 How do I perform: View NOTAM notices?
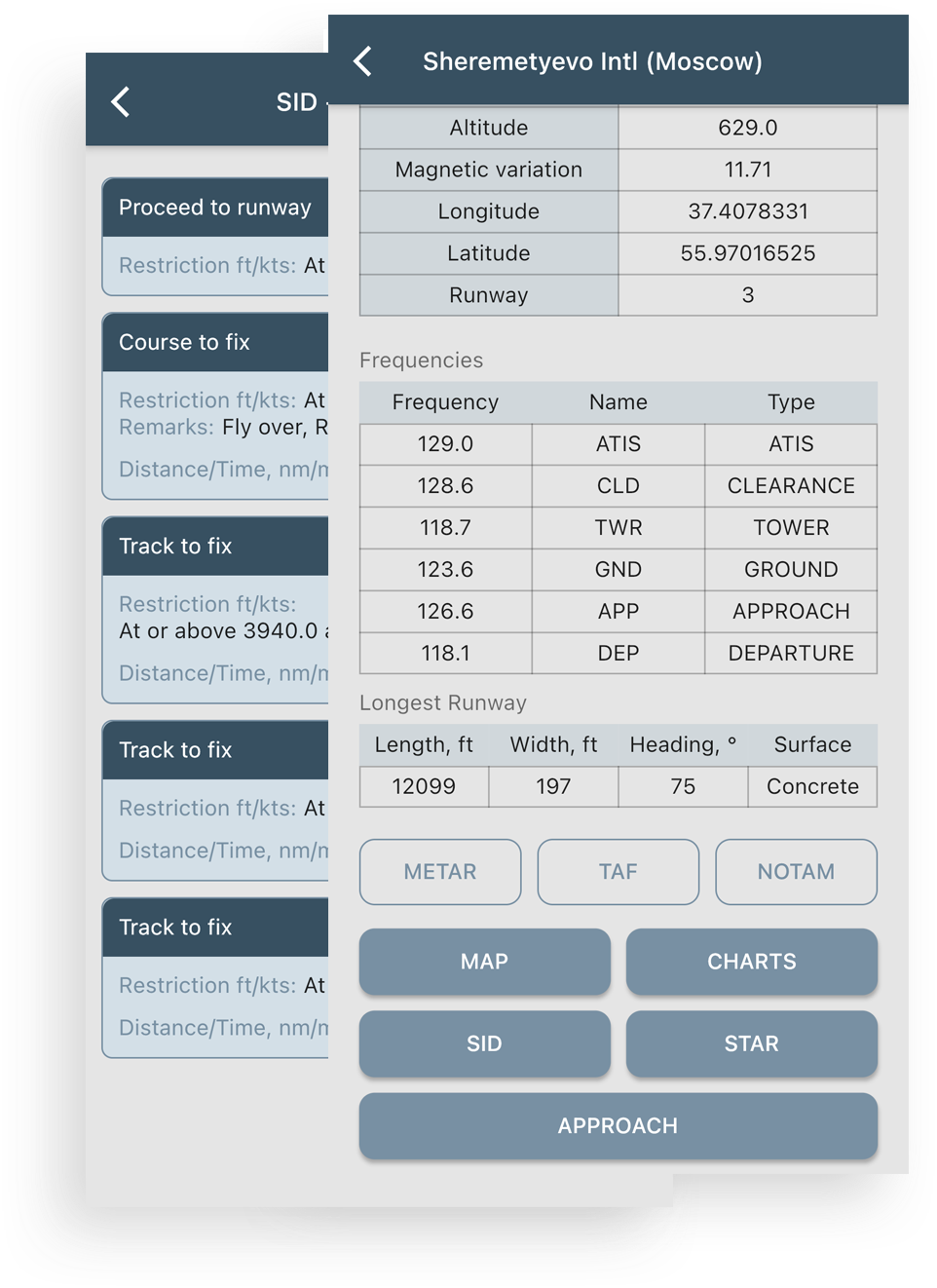[x=796, y=872]
